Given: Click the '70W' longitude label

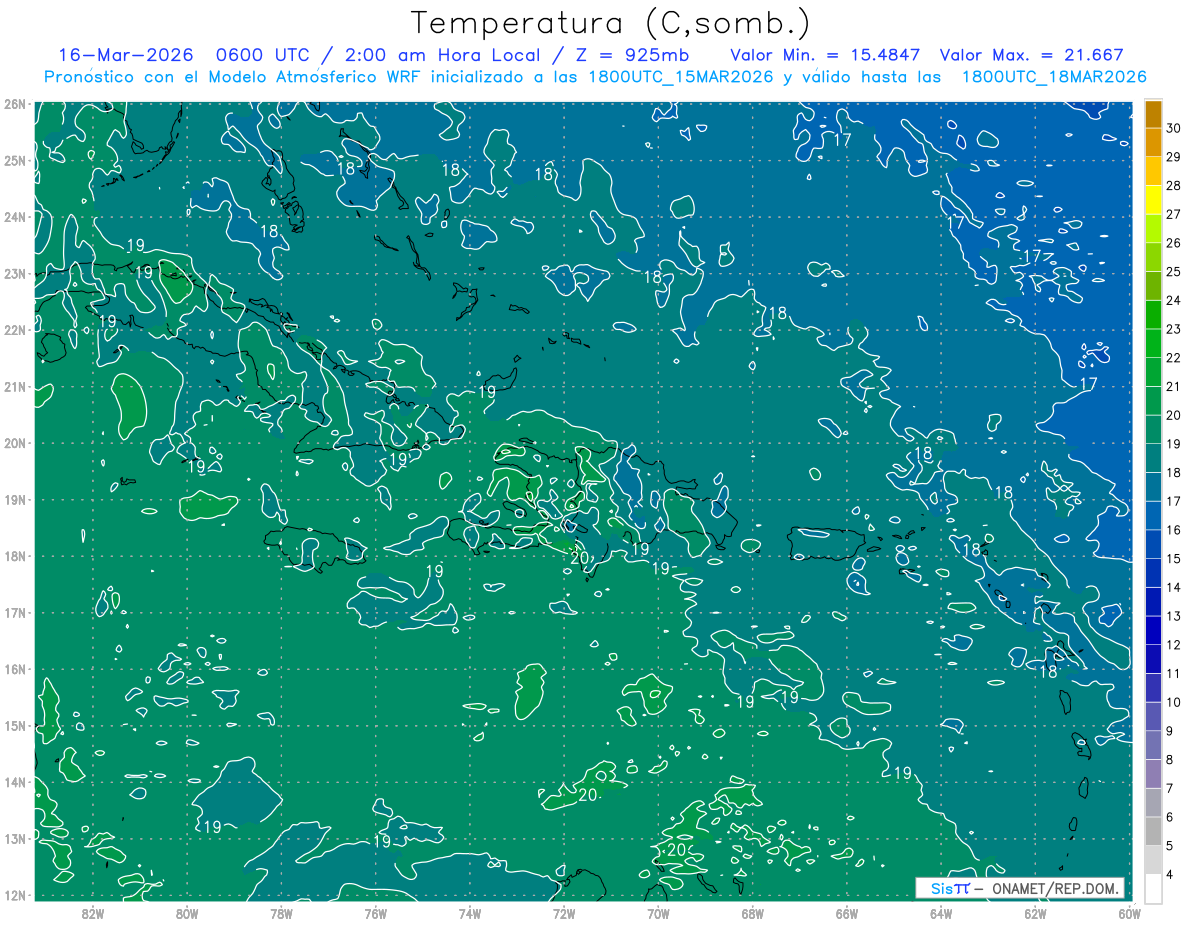Looking at the screenshot, I should pyautogui.click(x=658, y=914).
